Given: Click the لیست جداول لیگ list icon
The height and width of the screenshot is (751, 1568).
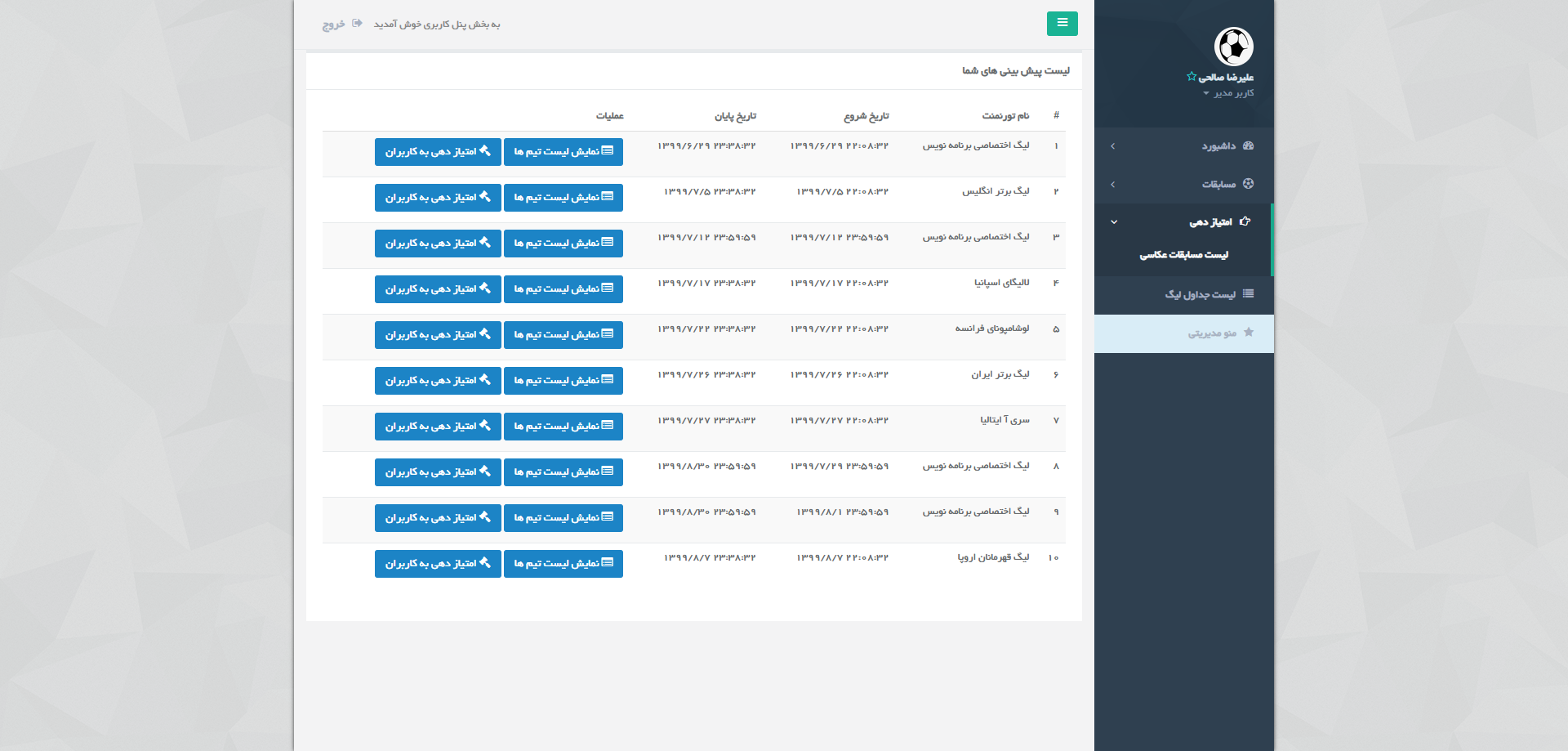Looking at the screenshot, I should [1248, 294].
